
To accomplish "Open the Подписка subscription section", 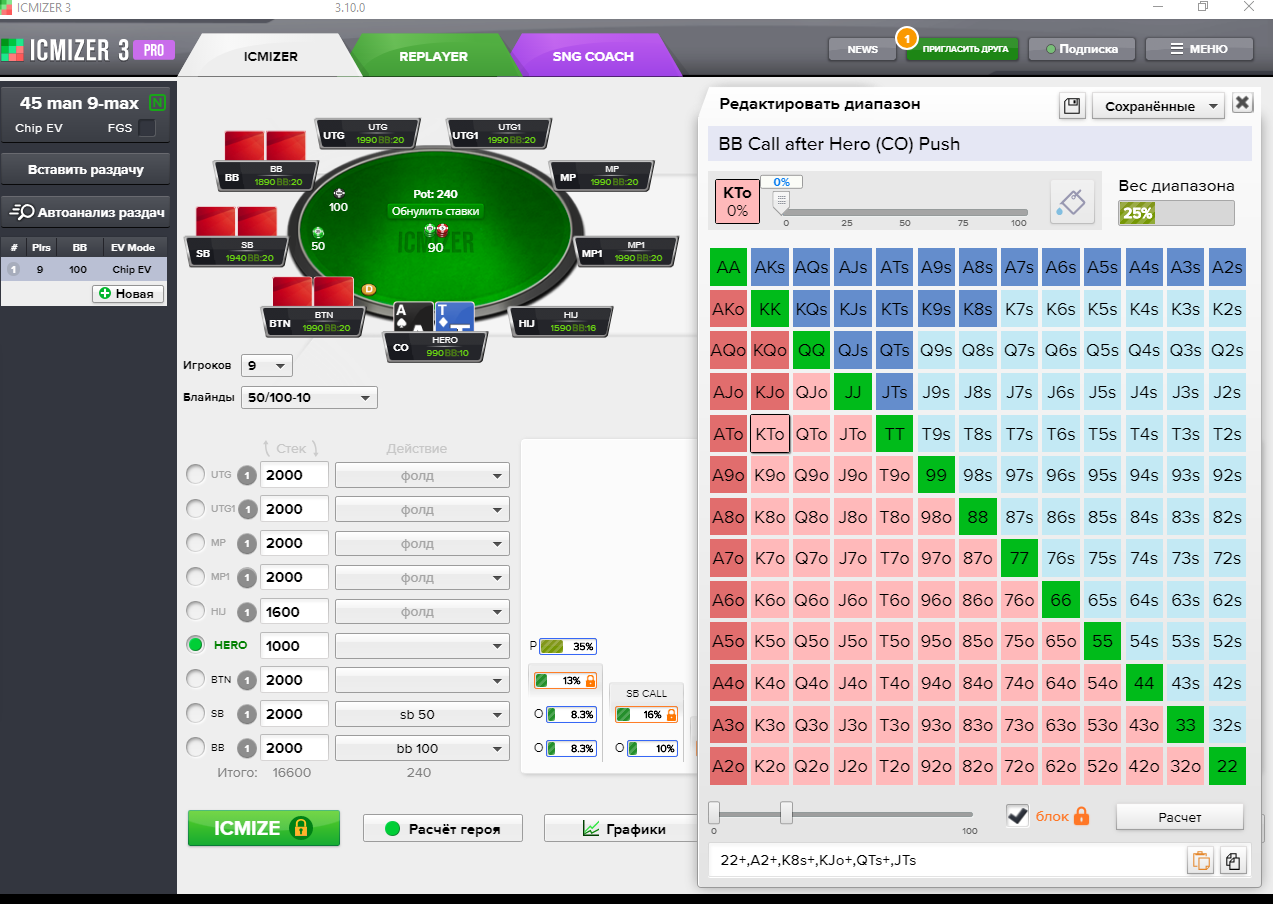I will click(1081, 49).
